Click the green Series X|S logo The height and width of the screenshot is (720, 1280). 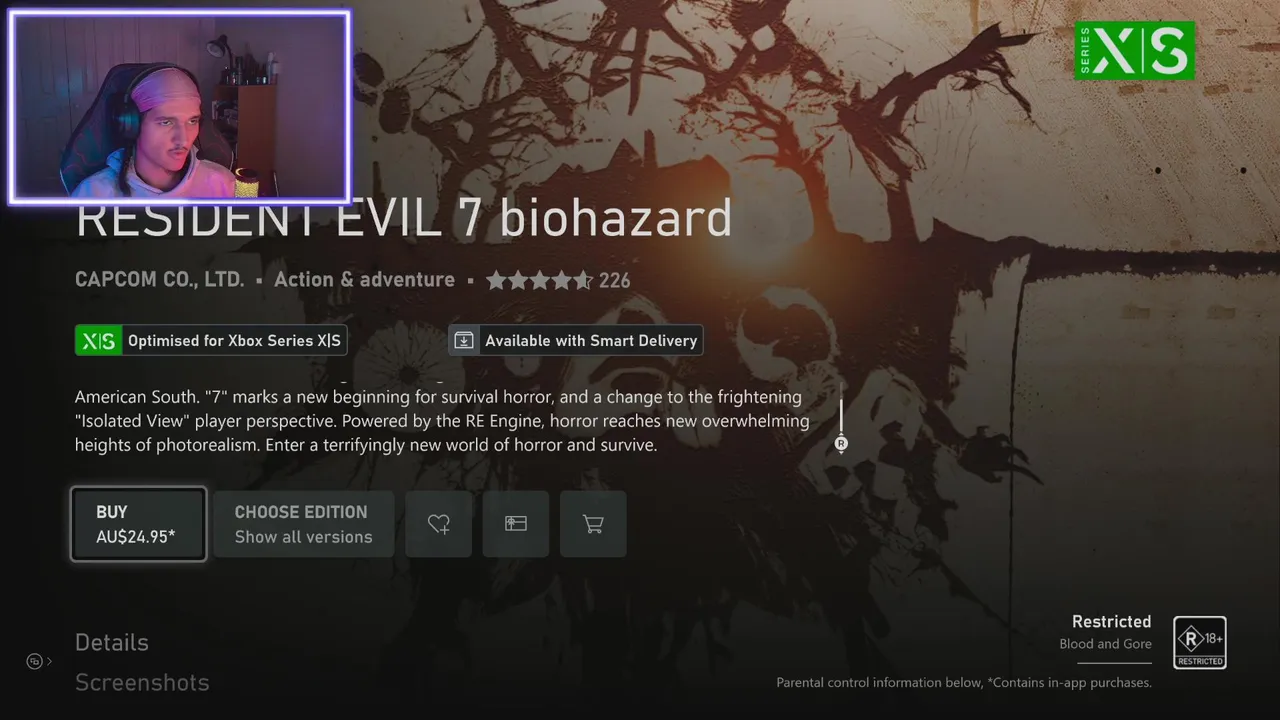pos(1135,50)
